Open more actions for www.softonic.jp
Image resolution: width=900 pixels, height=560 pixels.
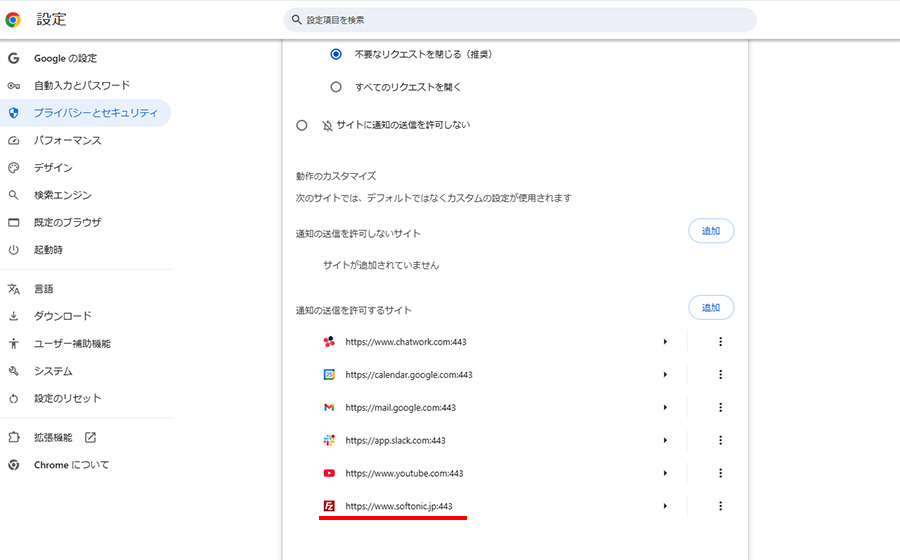[720, 506]
